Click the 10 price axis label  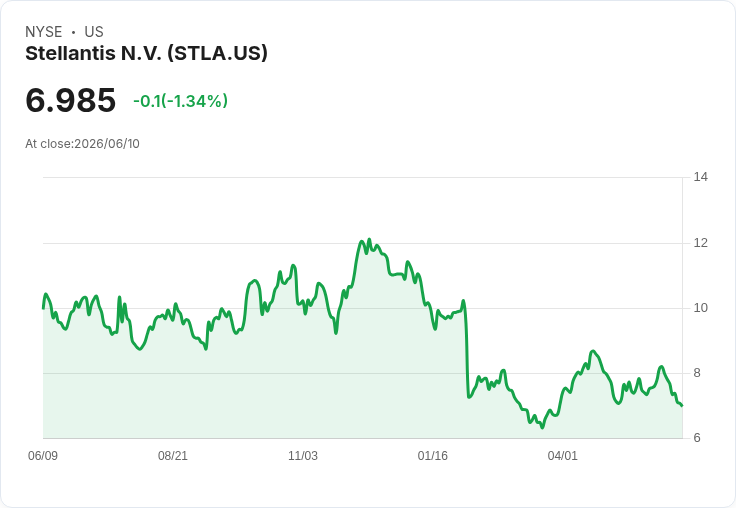click(701, 308)
